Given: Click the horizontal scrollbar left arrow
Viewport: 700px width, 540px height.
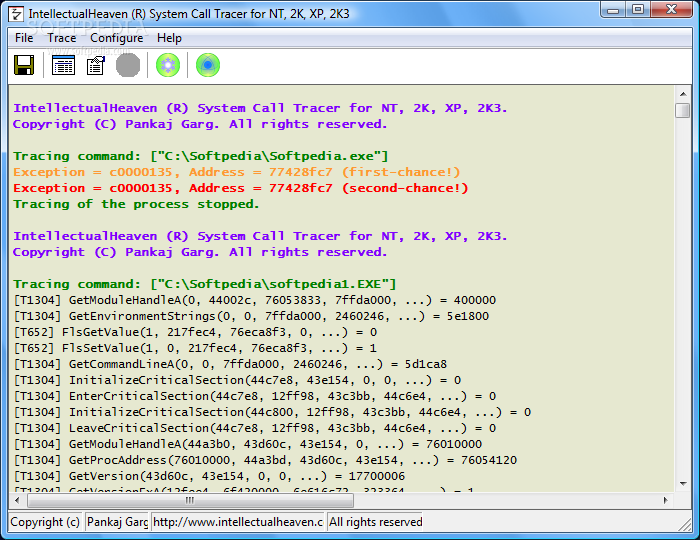Looking at the screenshot, I should tap(17, 500).
